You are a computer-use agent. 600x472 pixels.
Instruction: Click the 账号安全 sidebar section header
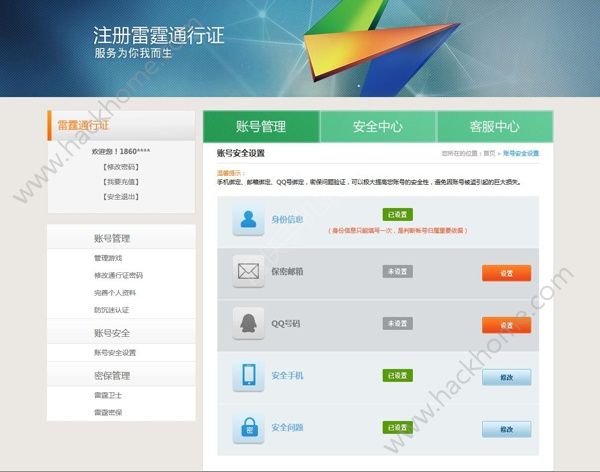click(x=121, y=333)
